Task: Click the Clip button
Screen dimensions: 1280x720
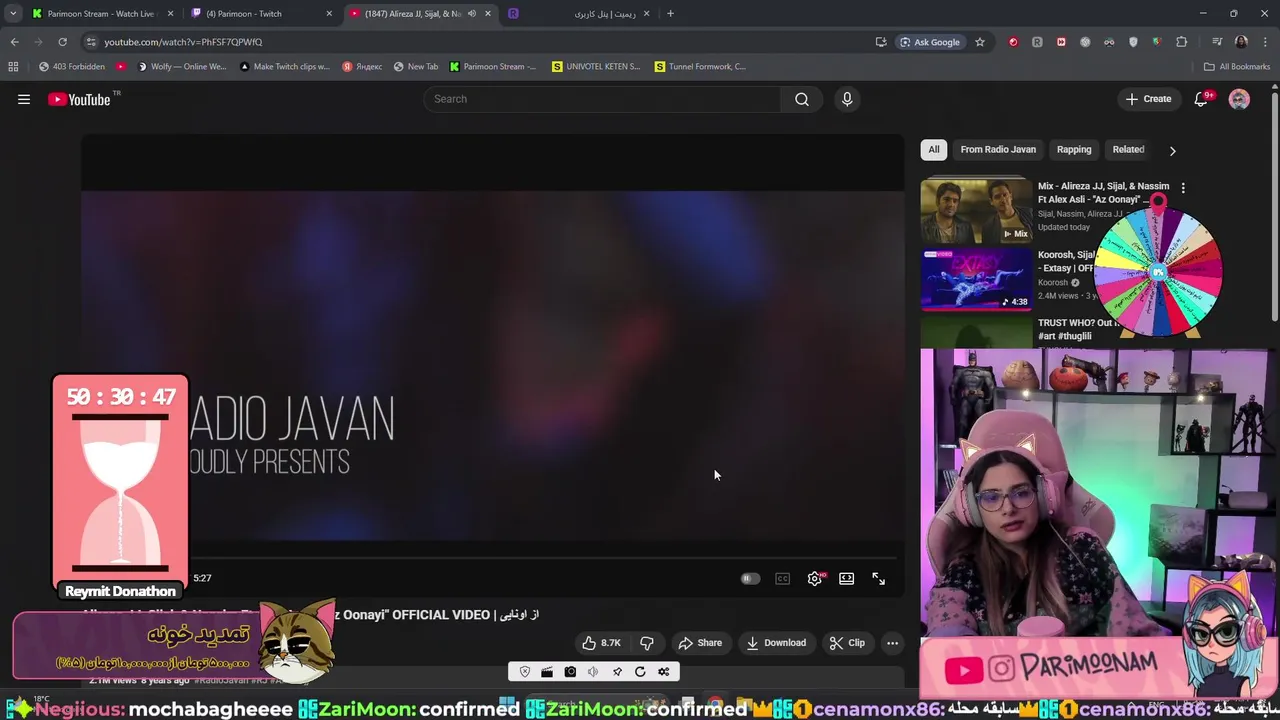Action: [847, 643]
